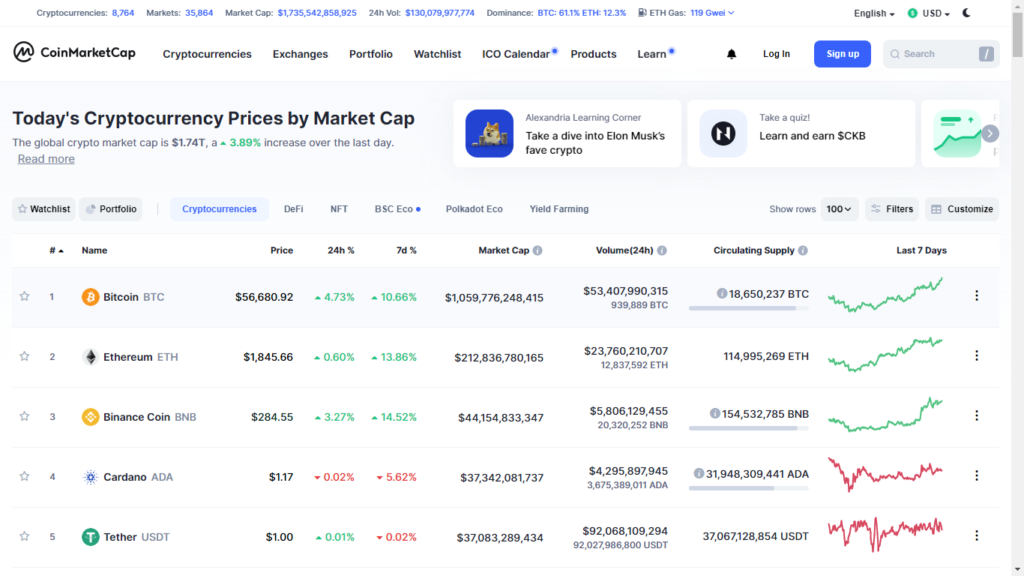This screenshot has width=1024, height=576.
Task: Click the ETH Gas pump icon
Action: click(643, 12)
